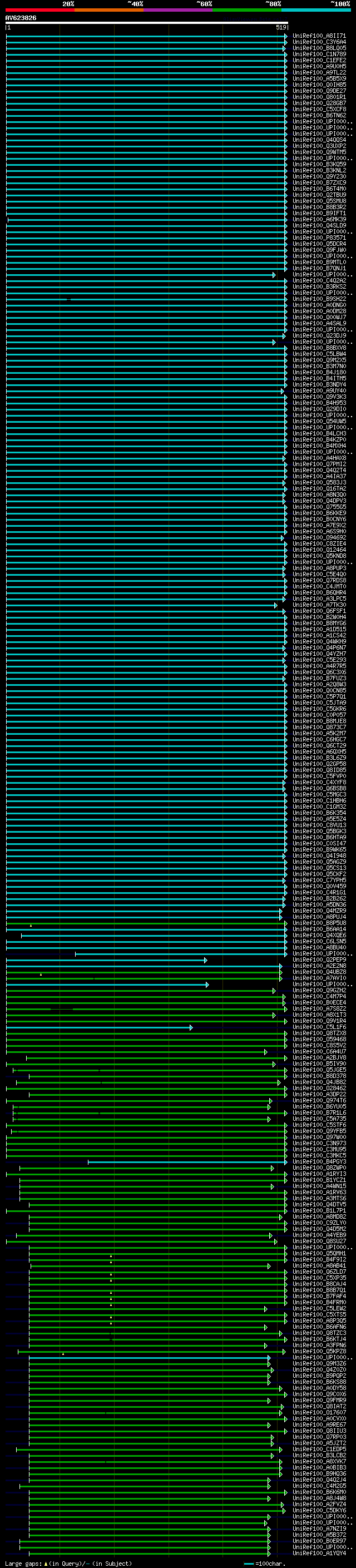This screenshot has width=356, height=1568.
Task: Click hit label UniRef100_Q9Y230
Action: coord(319,176)
